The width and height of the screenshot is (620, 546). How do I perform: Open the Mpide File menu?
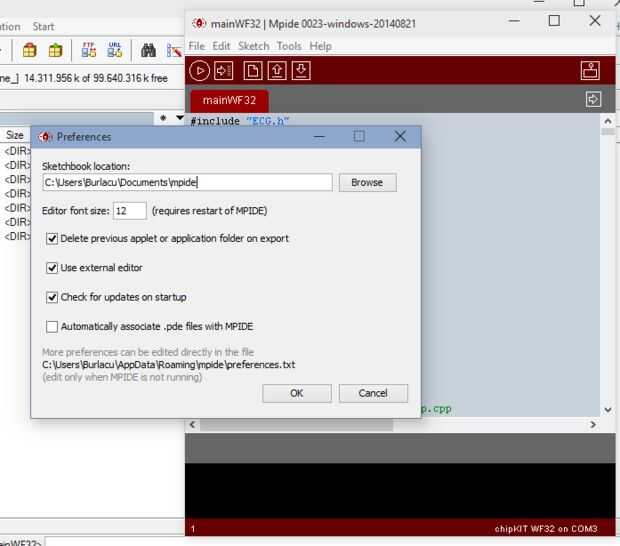[x=197, y=46]
